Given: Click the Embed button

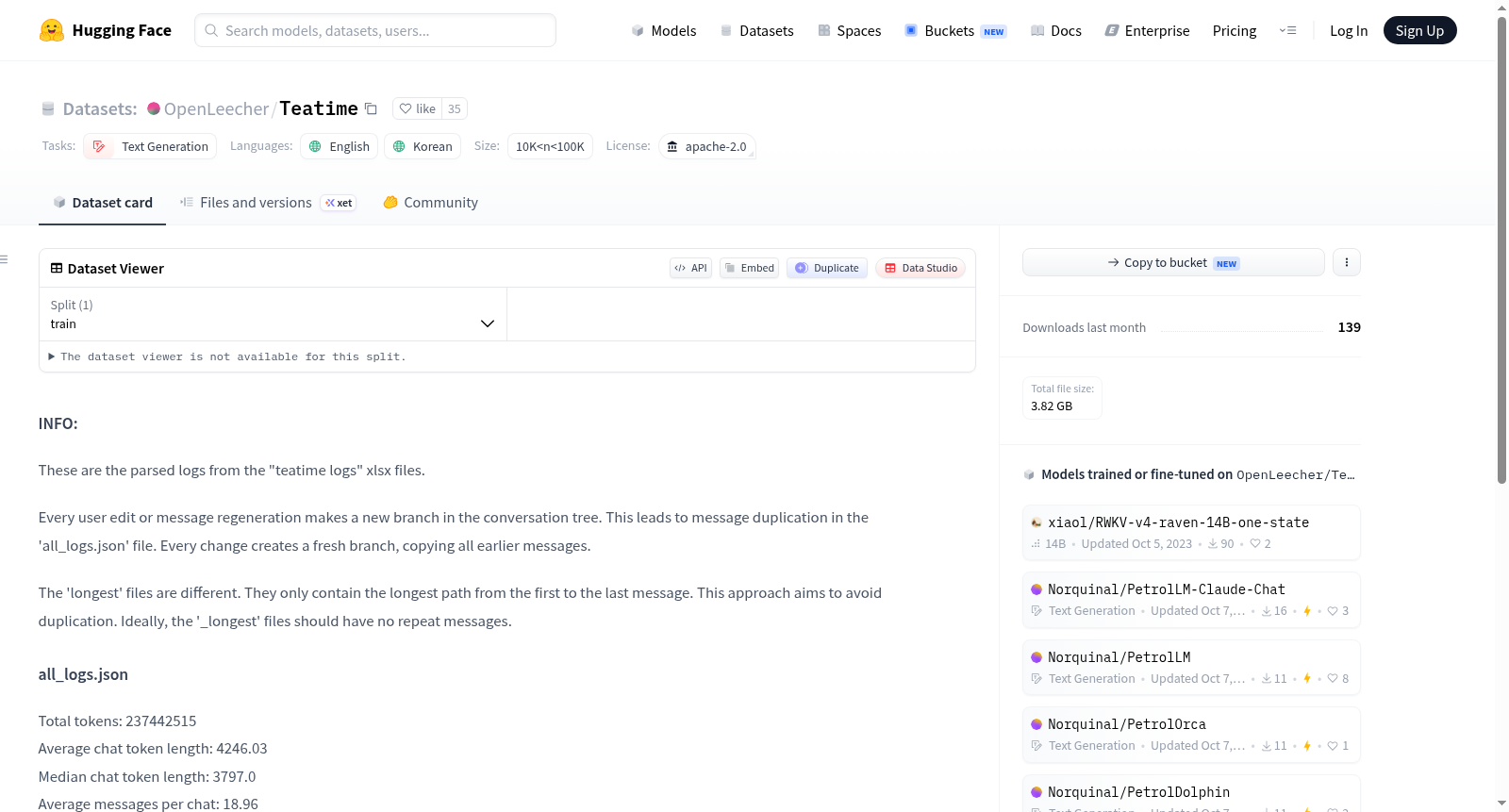Looking at the screenshot, I should coord(749,268).
